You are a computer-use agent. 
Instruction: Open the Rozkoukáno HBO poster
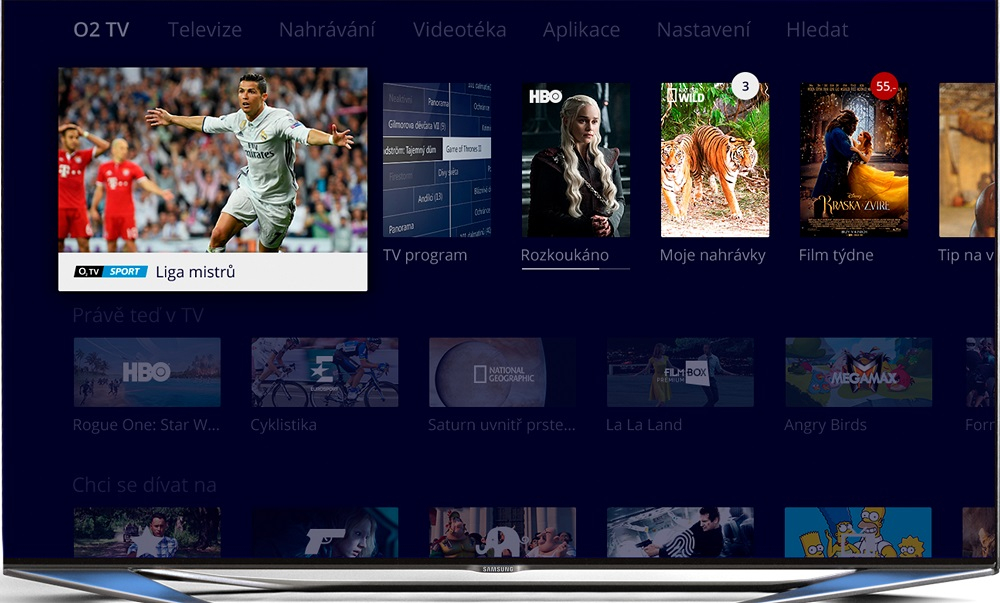[x=576, y=160]
